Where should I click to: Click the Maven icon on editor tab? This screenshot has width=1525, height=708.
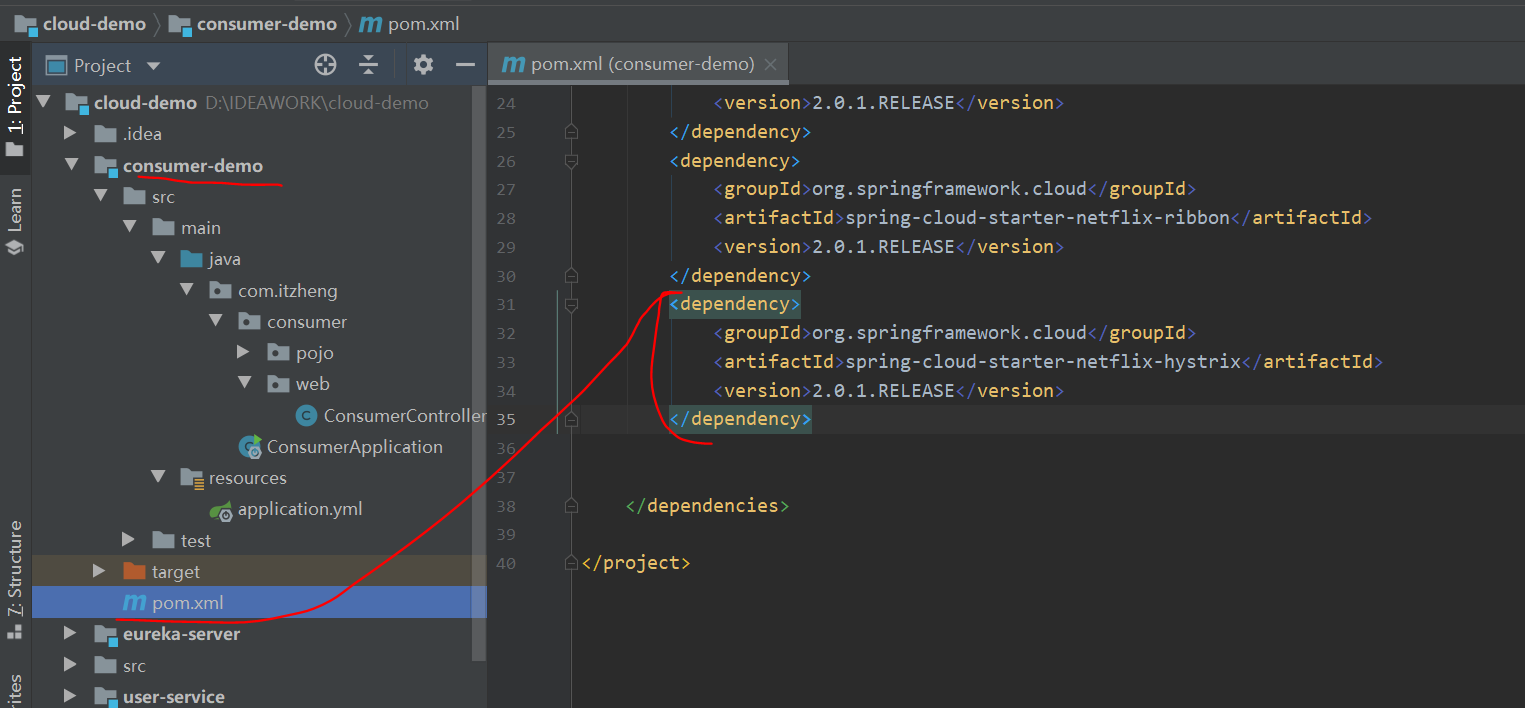click(513, 65)
